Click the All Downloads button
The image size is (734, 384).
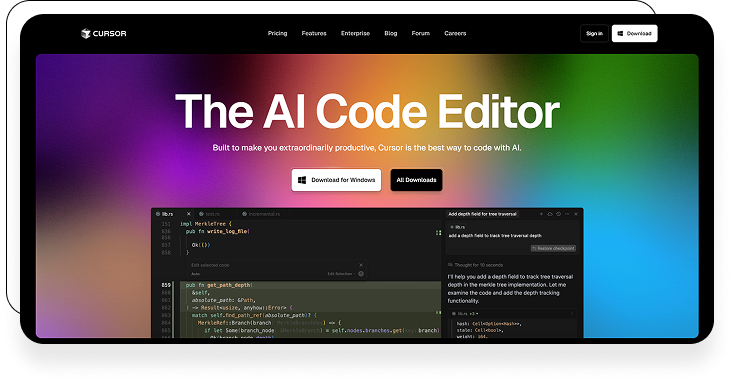[x=417, y=180]
